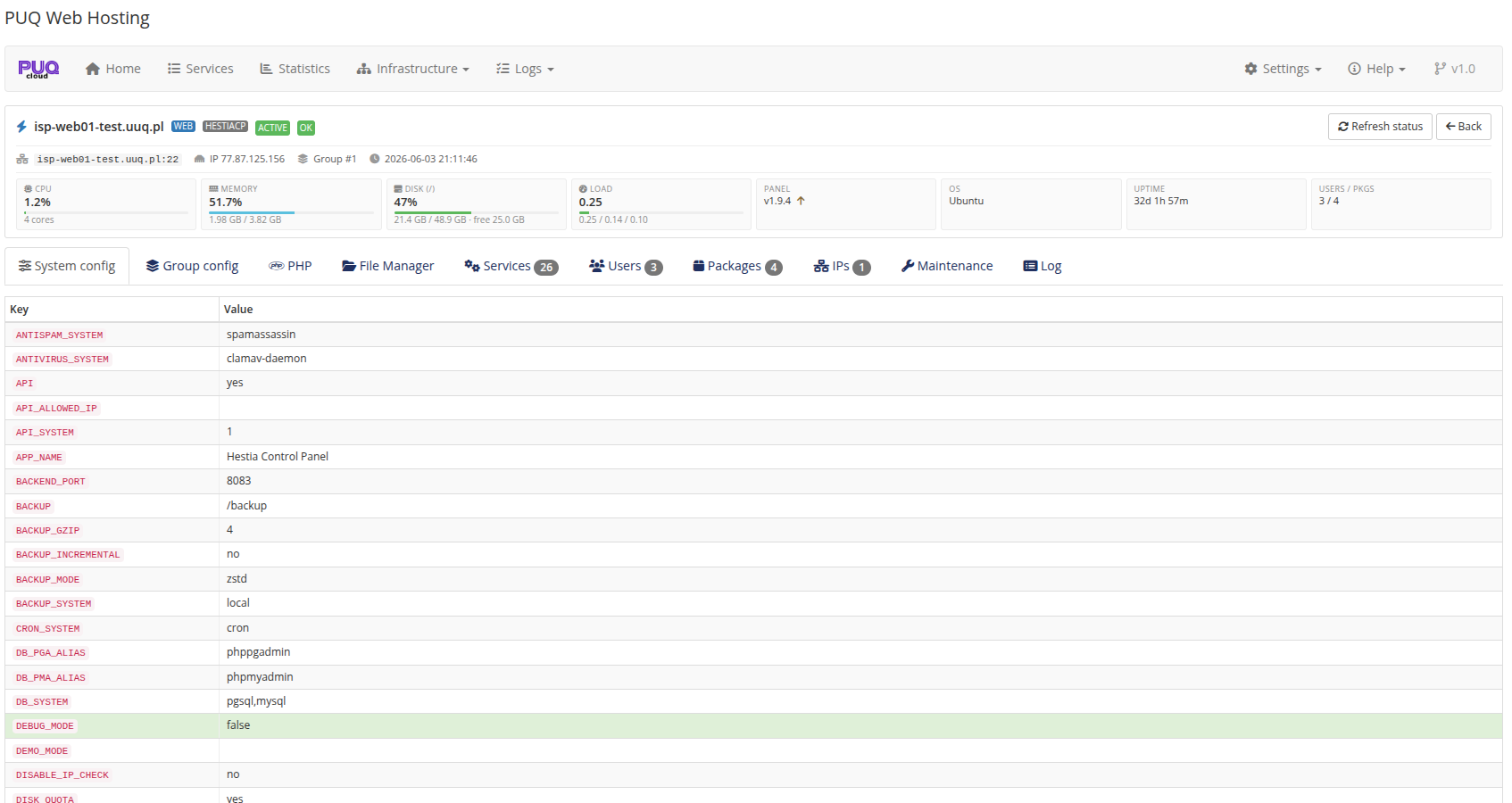Open the Maintenance tab
1512x803 pixels.
click(947, 266)
